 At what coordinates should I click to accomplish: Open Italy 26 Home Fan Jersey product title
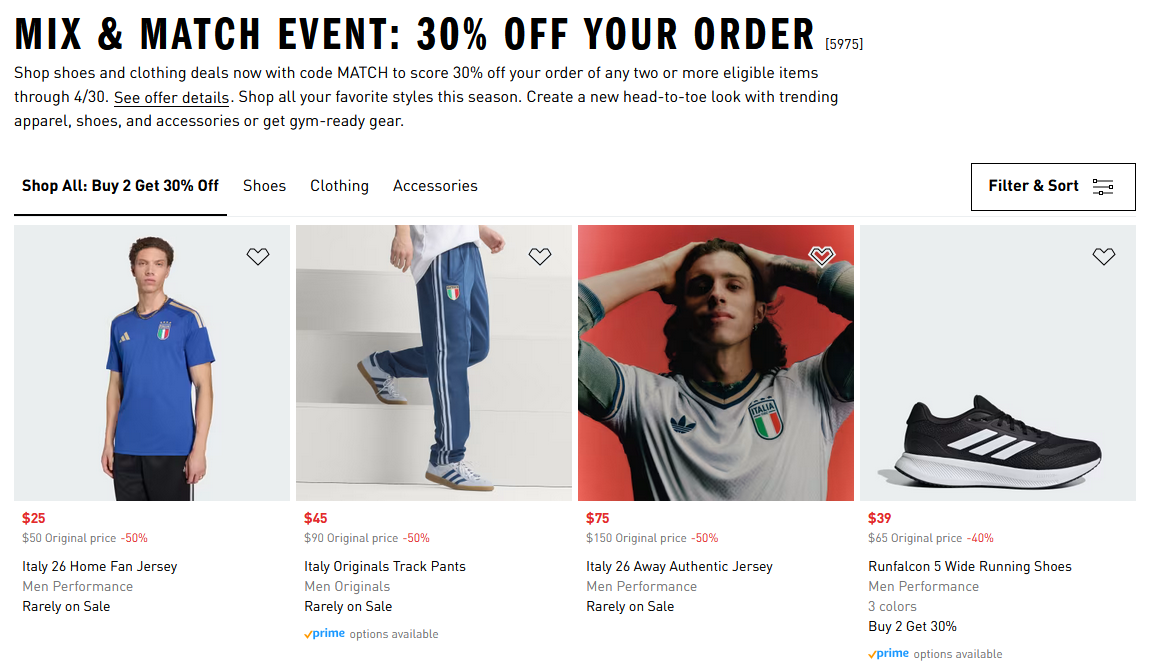pos(99,566)
